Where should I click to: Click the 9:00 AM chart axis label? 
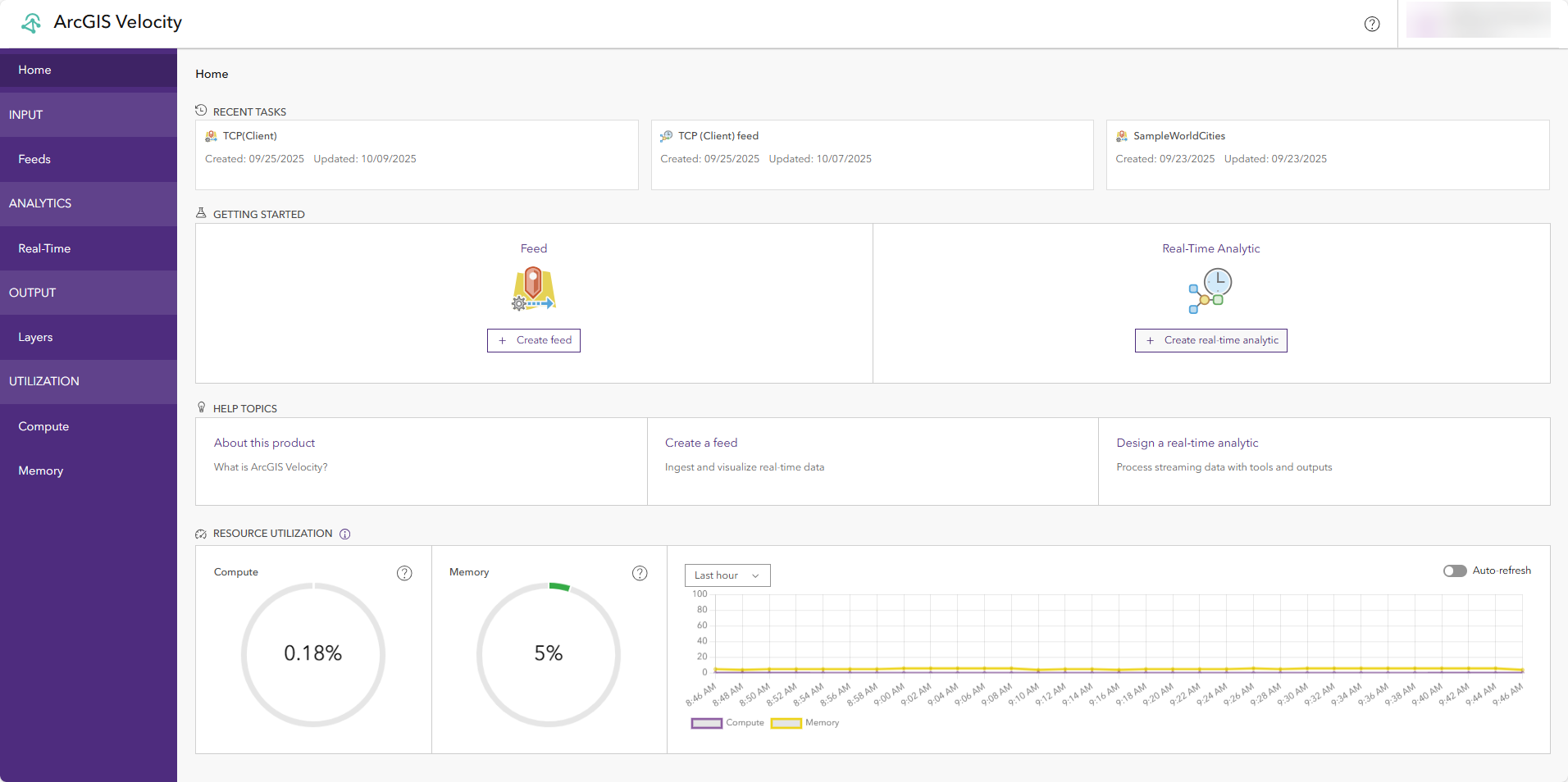pos(889,694)
